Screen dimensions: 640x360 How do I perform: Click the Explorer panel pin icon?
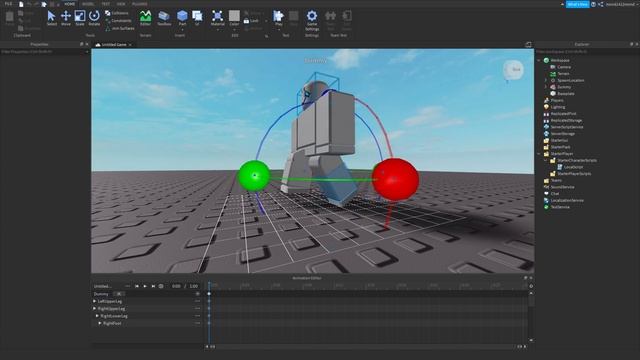(x=631, y=44)
